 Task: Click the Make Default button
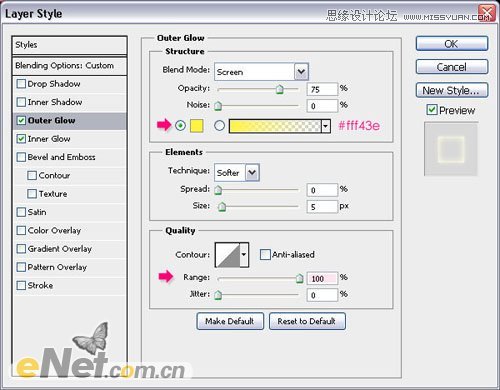230,321
